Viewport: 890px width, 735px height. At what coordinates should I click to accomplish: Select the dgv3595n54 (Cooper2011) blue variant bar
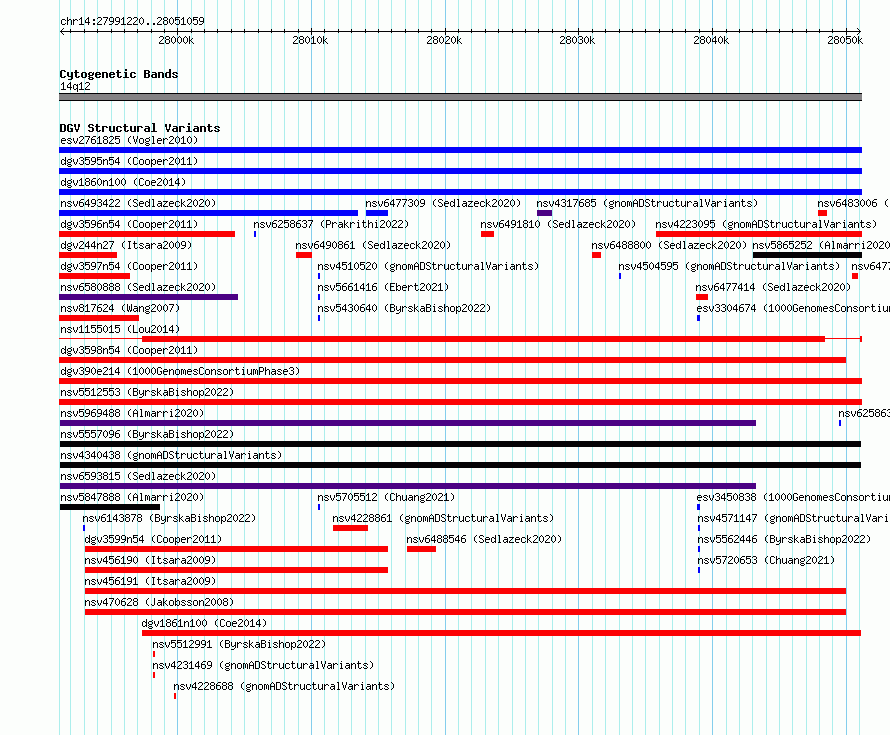[460, 171]
